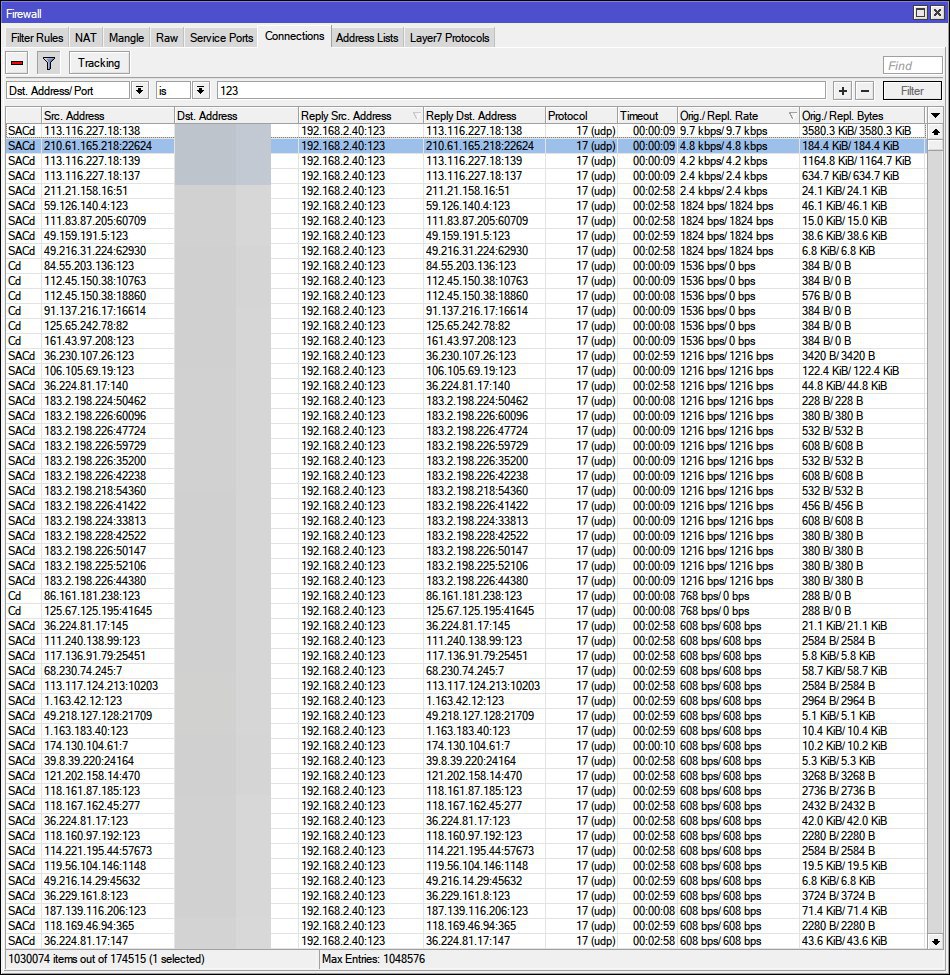Open the Dst. Address/Port field dropdown
Image resolution: width=950 pixels, height=975 pixels.
pos(139,91)
